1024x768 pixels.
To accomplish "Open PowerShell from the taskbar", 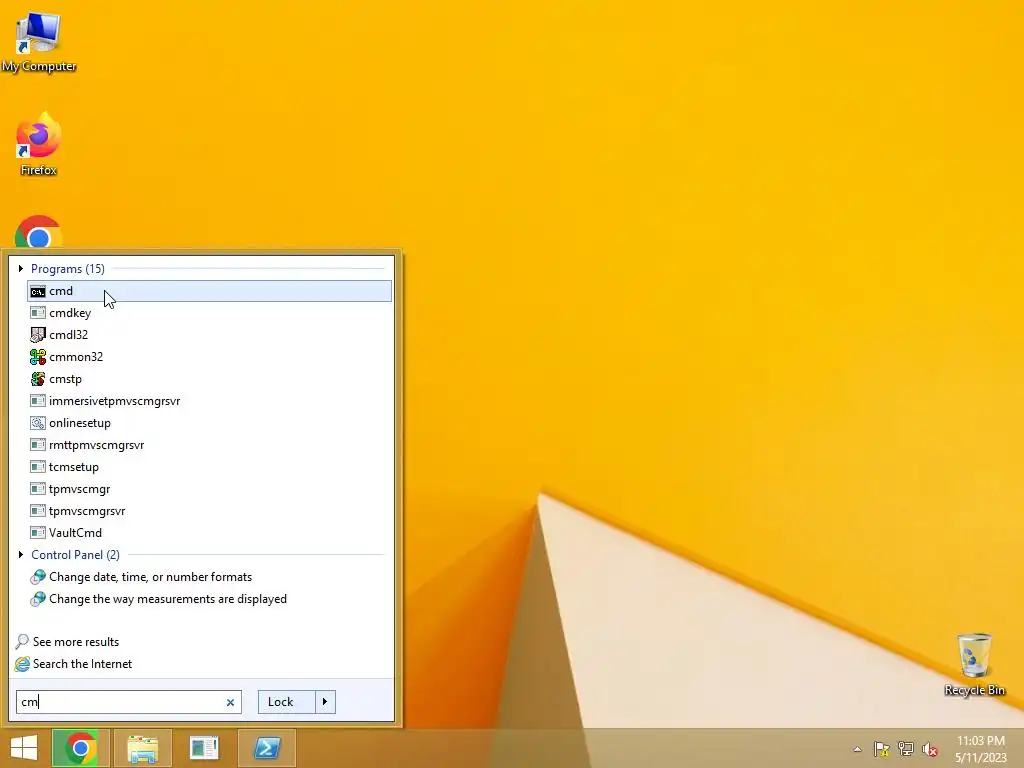I will click(x=266, y=748).
